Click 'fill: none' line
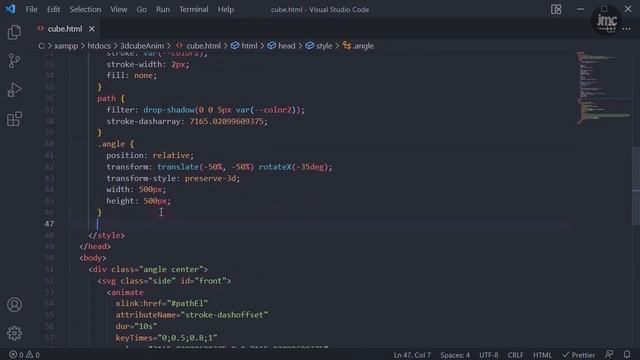This screenshot has width=640, height=360. [x=131, y=75]
